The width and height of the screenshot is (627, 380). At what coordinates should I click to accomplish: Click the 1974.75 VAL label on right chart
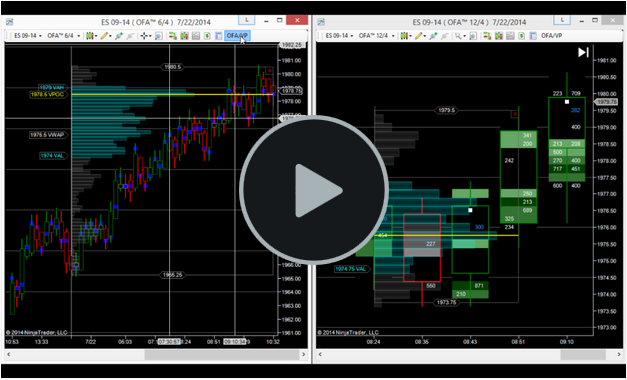pos(351,269)
